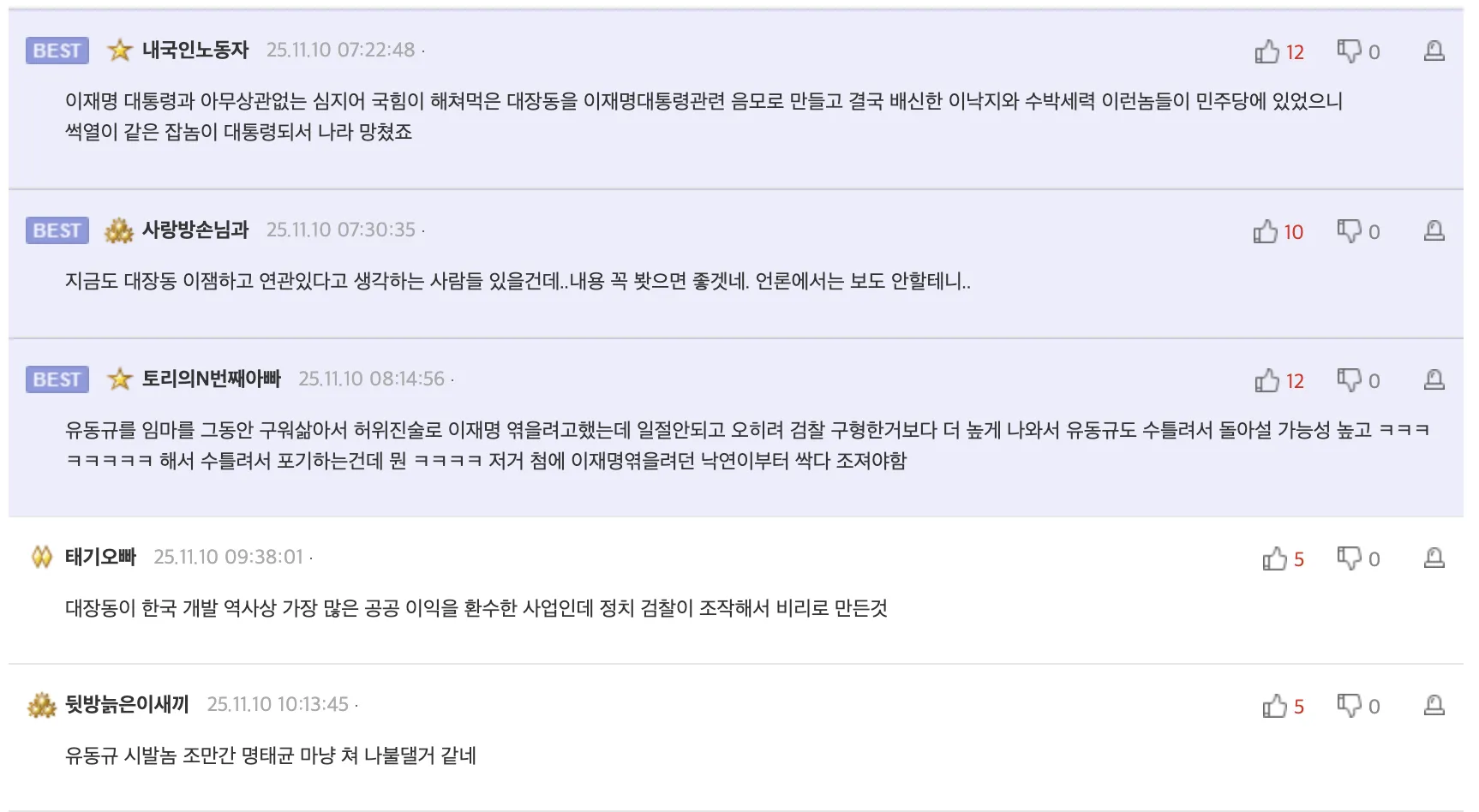The width and height of the screenshot is (1479, 812).
Task: Upvote 뒷방늙은이새끼's comment
Action: pos(1274,707)
